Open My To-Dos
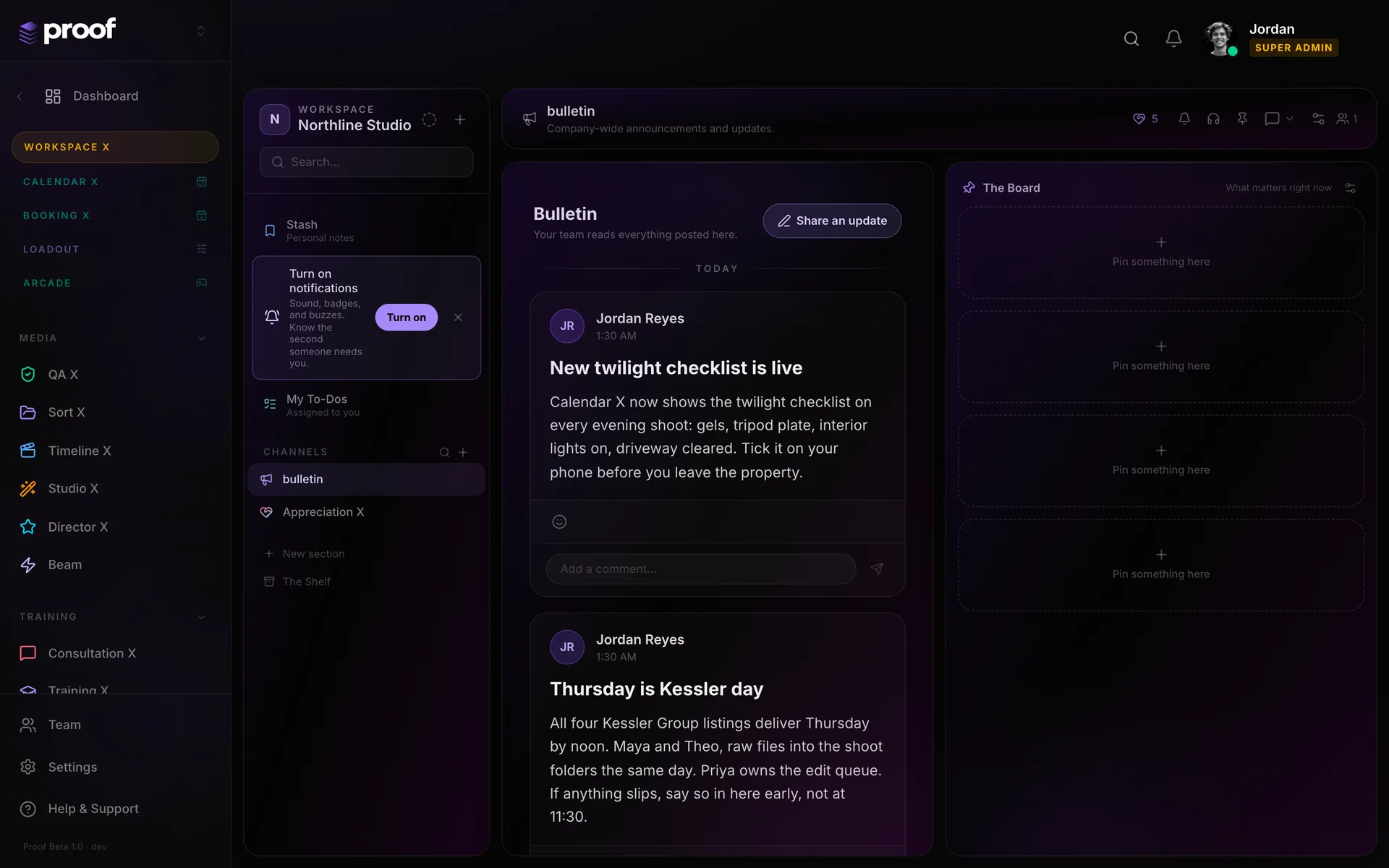This screenshot has width=1389, height=868. pos(366,404)
